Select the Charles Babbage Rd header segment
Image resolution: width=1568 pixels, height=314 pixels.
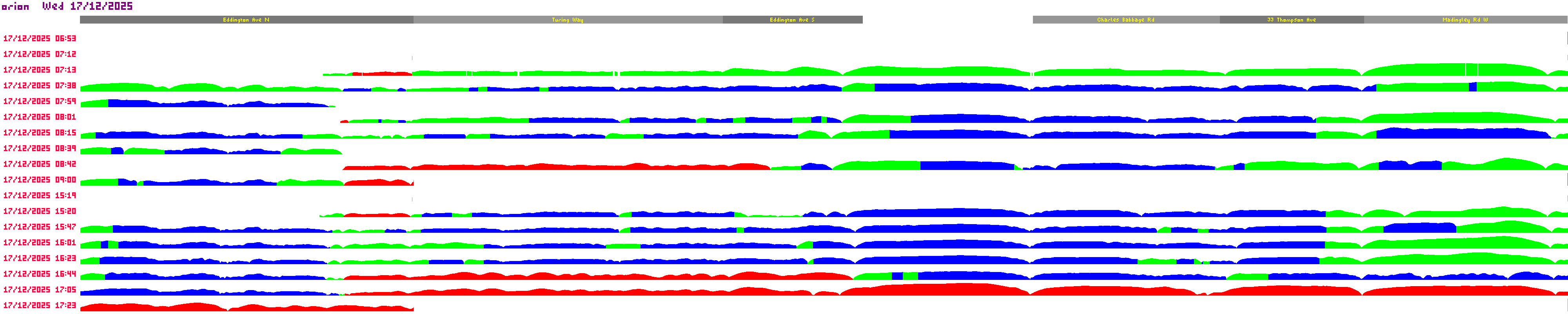(1125, 20)
